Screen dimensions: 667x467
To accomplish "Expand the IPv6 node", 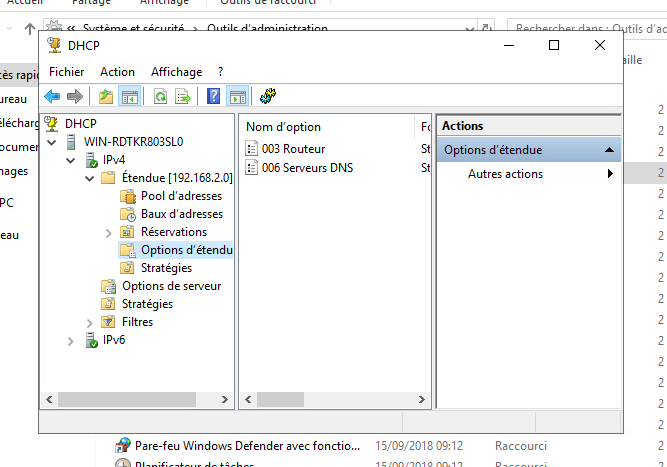I will pyautogui.click(x=70, y=341).
